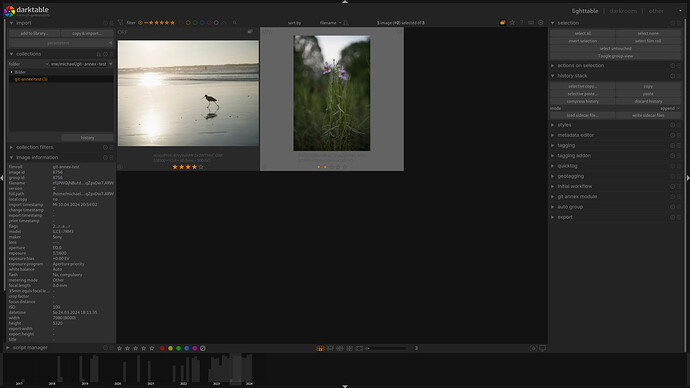Click the darktable logo icon

point(9,11)
